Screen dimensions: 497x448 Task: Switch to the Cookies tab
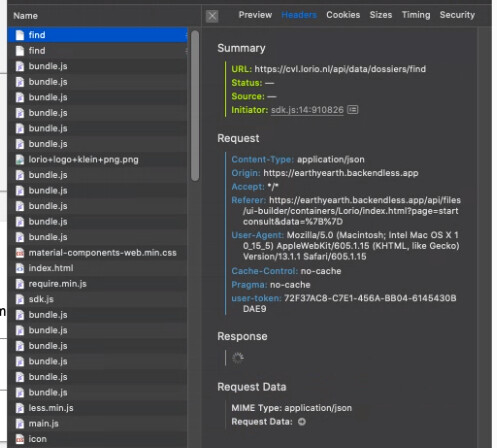(343, 15)
